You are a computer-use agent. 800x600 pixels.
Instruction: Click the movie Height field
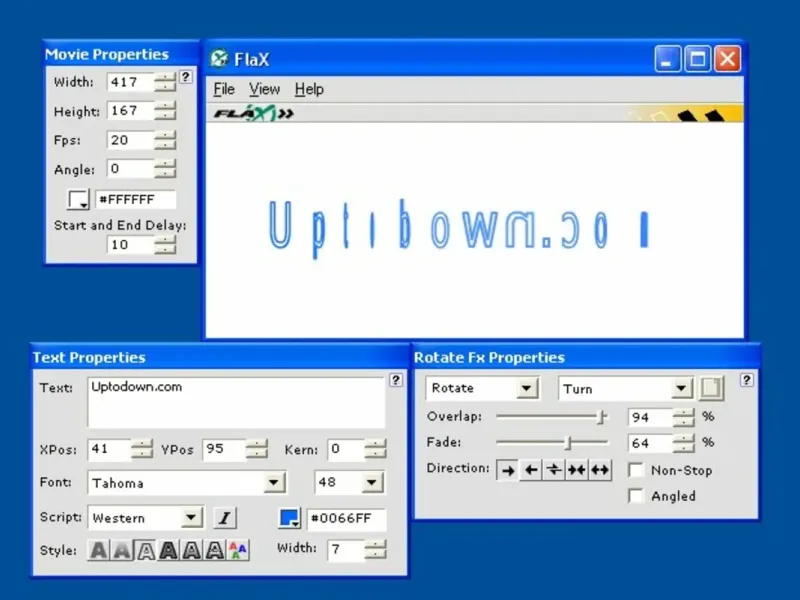131,111
